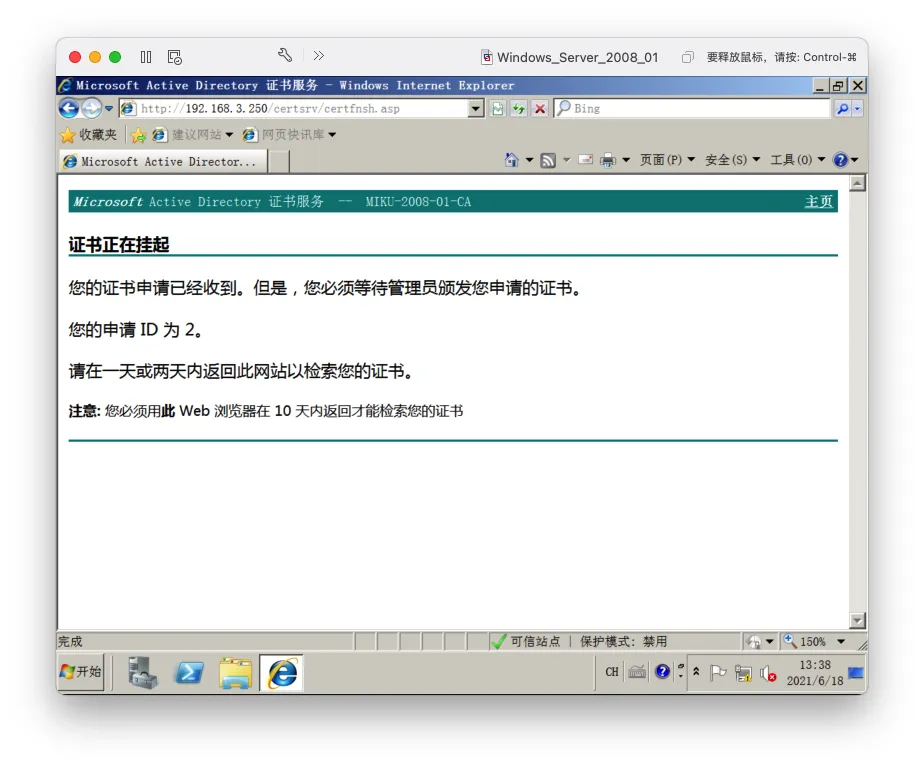Click 可信站点 security zone indicator

[526, 642]
